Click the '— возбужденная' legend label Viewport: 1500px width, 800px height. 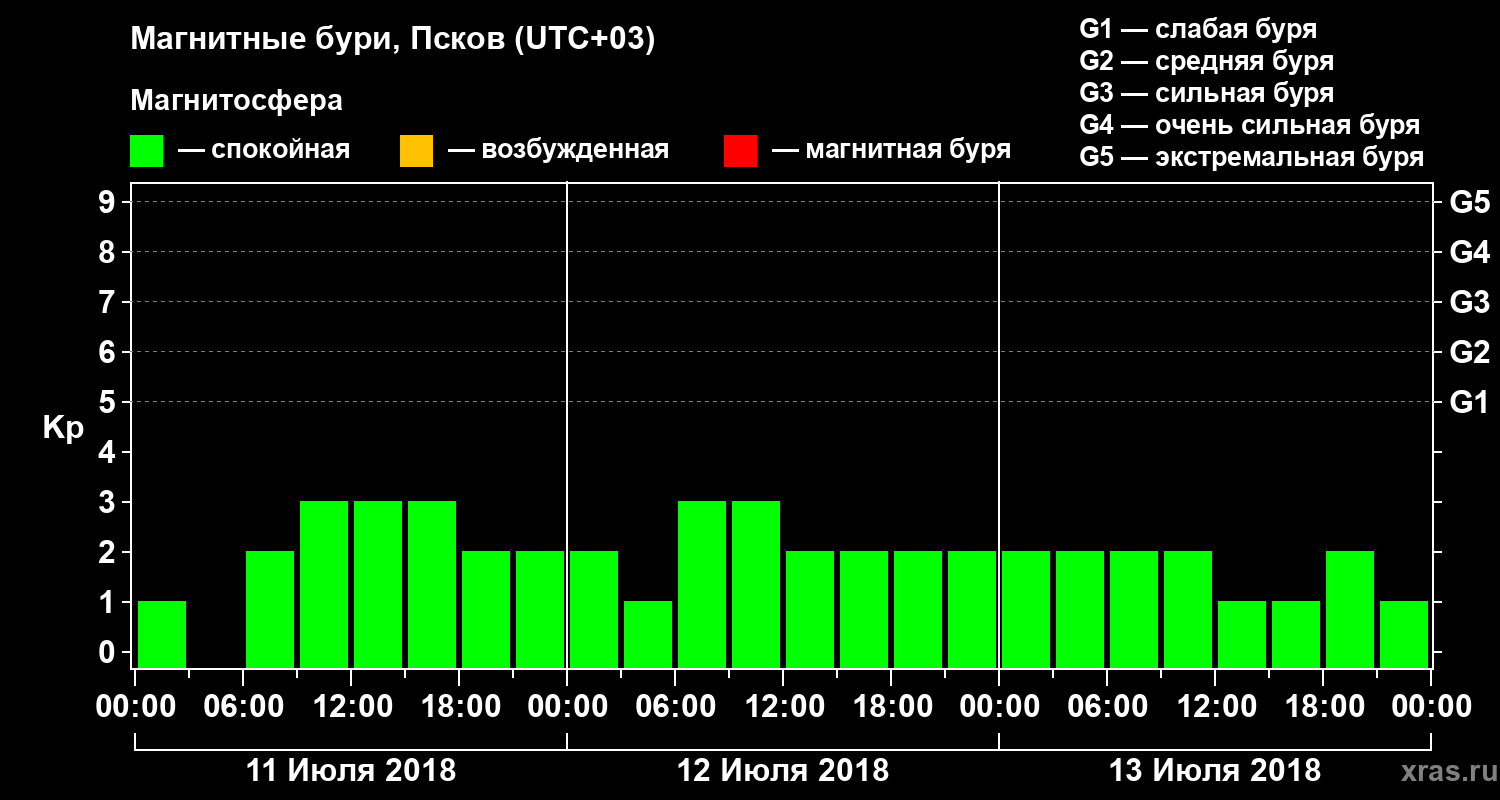tap(558, 150)
